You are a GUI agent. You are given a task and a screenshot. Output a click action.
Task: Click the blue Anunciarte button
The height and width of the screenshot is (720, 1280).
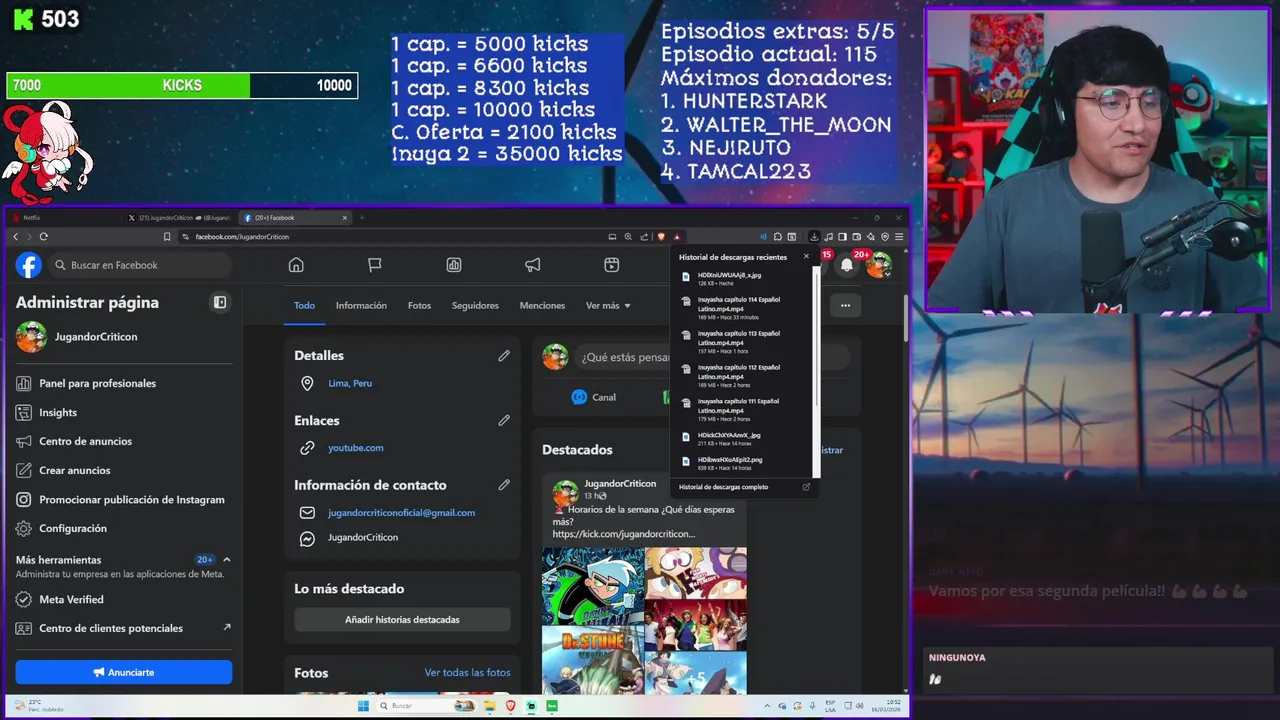[124, 672]
